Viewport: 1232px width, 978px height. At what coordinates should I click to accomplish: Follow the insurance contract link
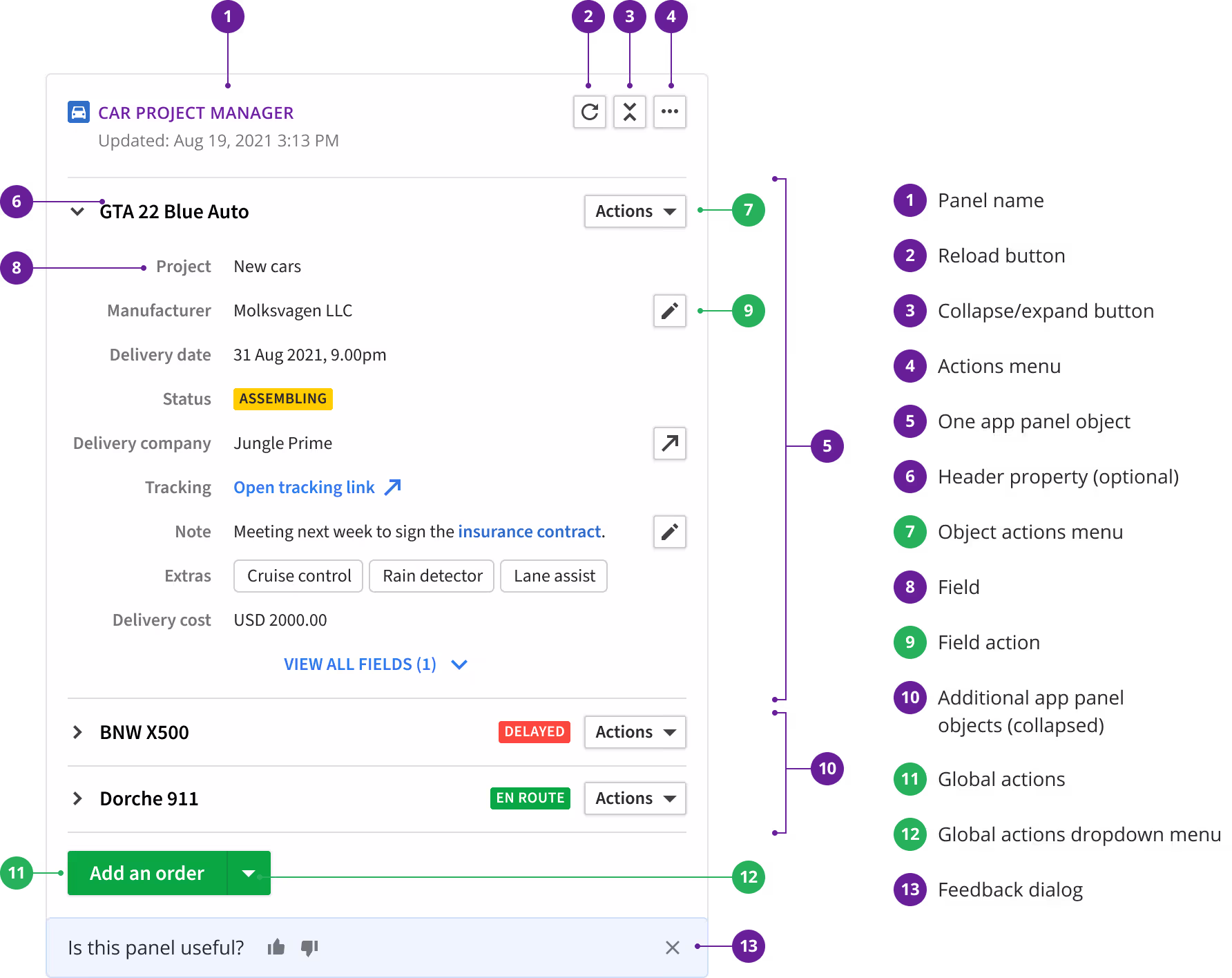(530, 532)
